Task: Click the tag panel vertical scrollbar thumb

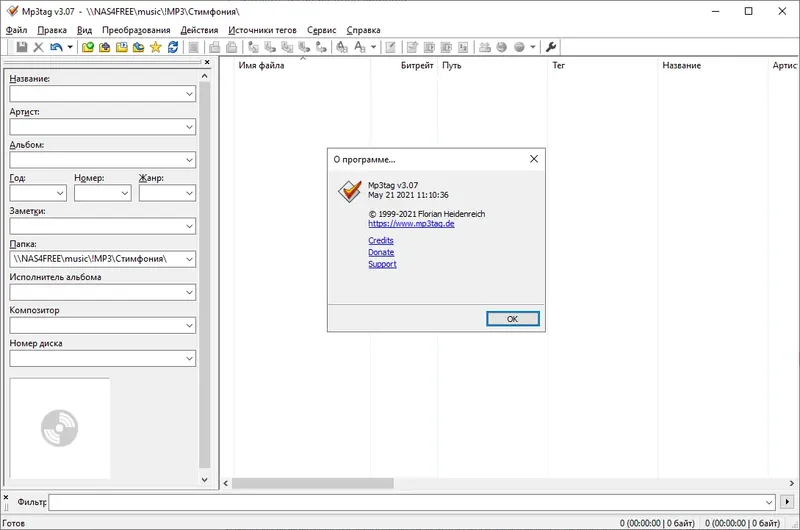Action: pos(205,274)
